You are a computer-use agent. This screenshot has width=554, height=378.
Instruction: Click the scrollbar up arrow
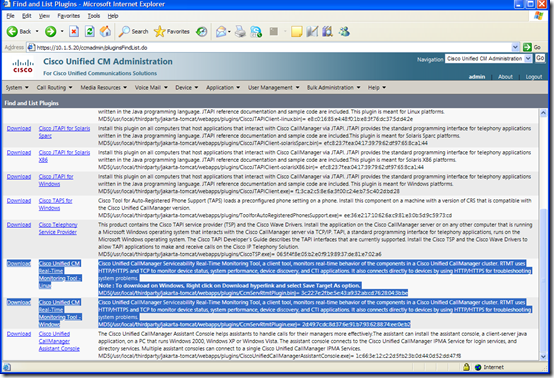(x=543, y=113)
